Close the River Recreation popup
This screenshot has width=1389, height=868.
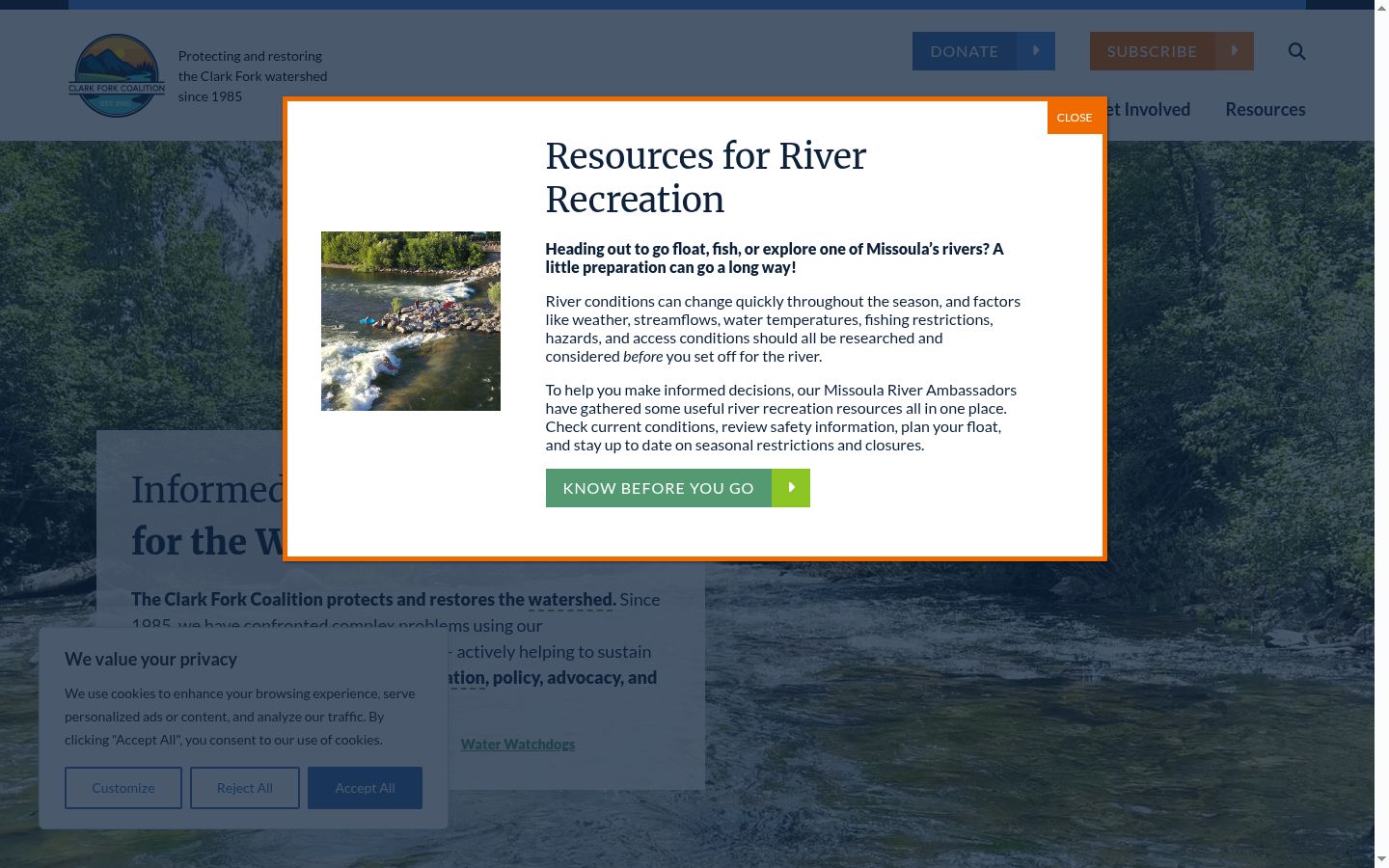pos(1074,118)
